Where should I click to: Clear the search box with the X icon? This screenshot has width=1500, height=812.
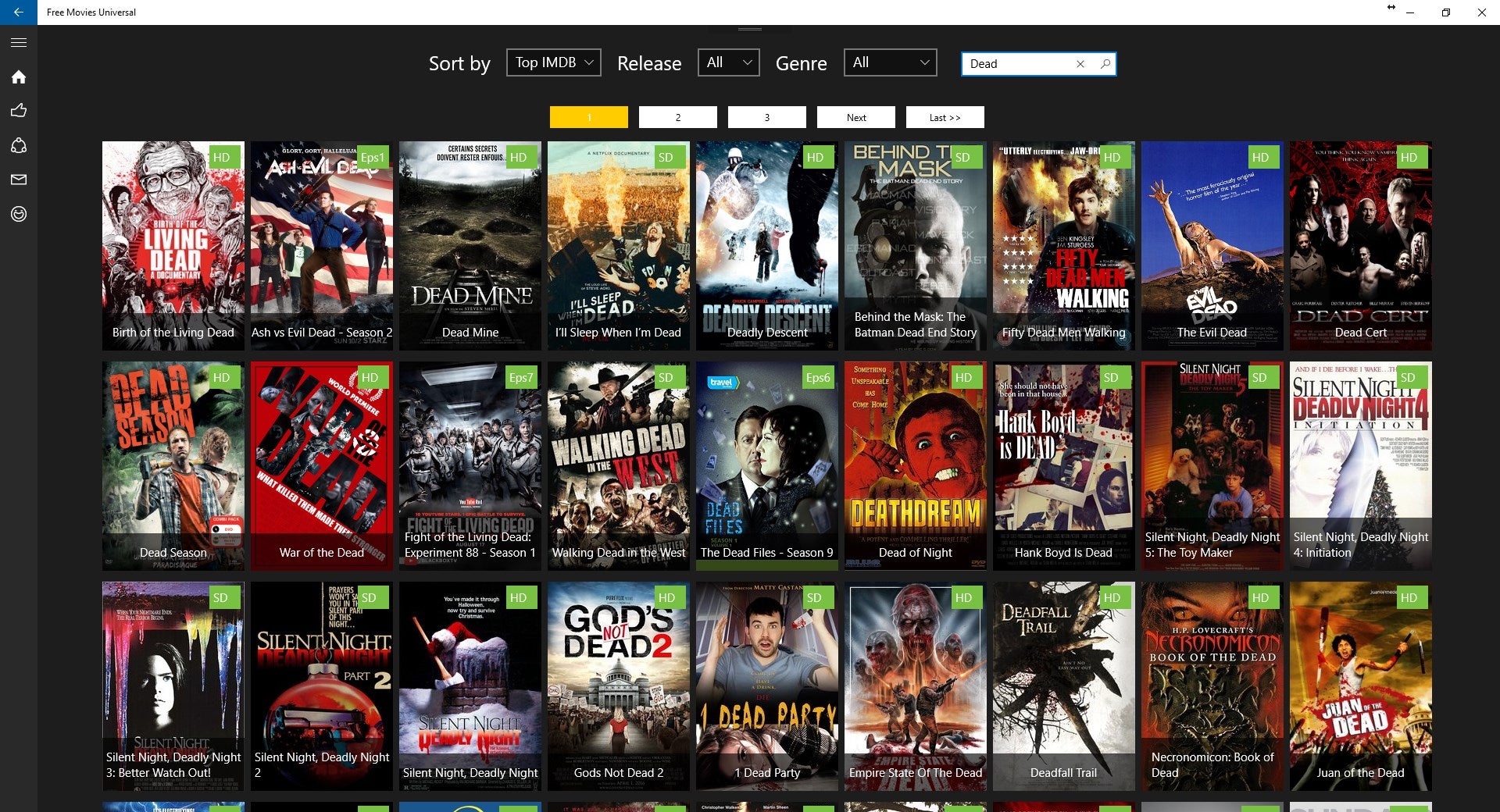[1080, 64]
